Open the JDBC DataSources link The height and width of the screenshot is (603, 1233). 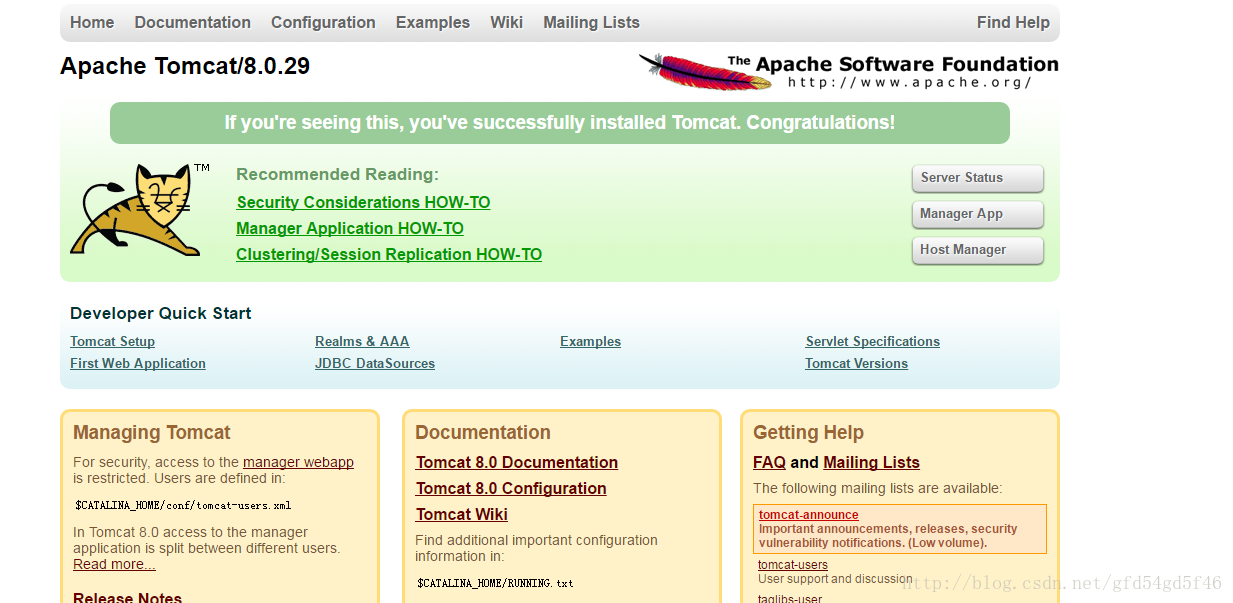[x=375, y=363]
